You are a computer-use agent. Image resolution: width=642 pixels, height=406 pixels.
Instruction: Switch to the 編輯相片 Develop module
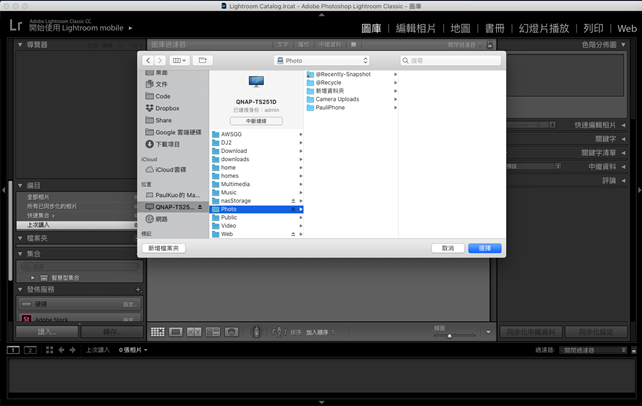[x=416, y=28]
